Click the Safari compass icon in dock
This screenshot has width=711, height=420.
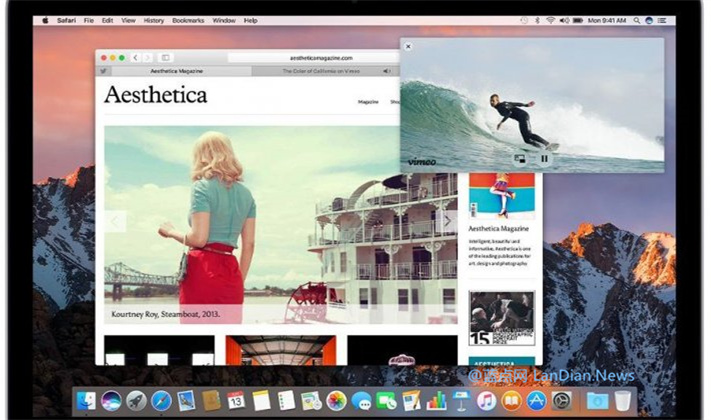[x=161, y=400]
